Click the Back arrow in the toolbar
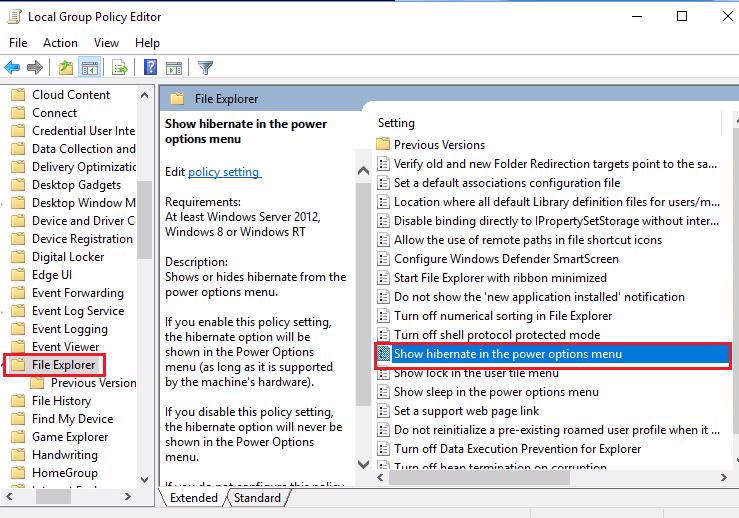 pos(13,68)
